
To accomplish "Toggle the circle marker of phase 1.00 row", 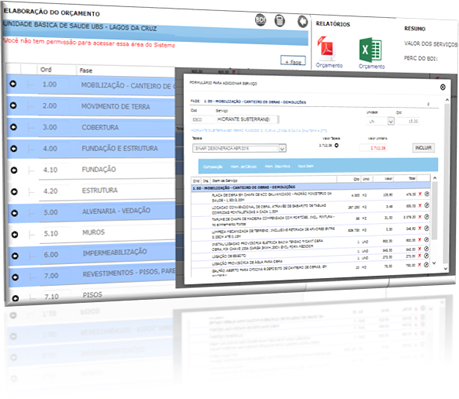I will click(x=13, y=84).
